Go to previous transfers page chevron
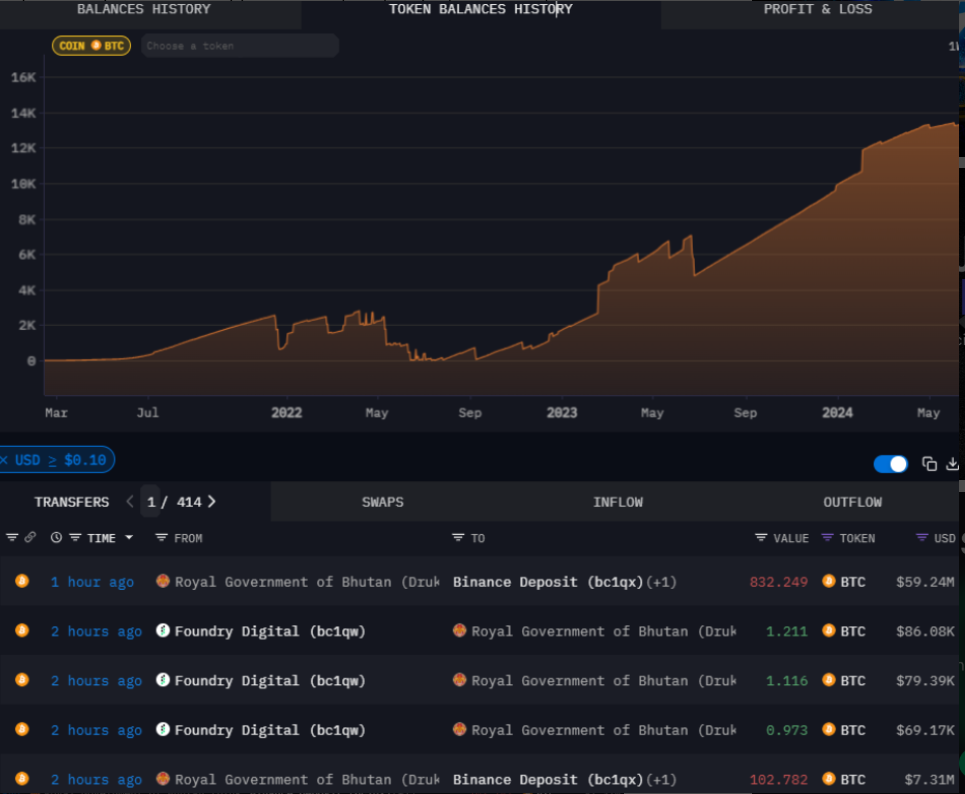Image resolution: width=965 pixels, height=794 pixels. tap(130, 502)
